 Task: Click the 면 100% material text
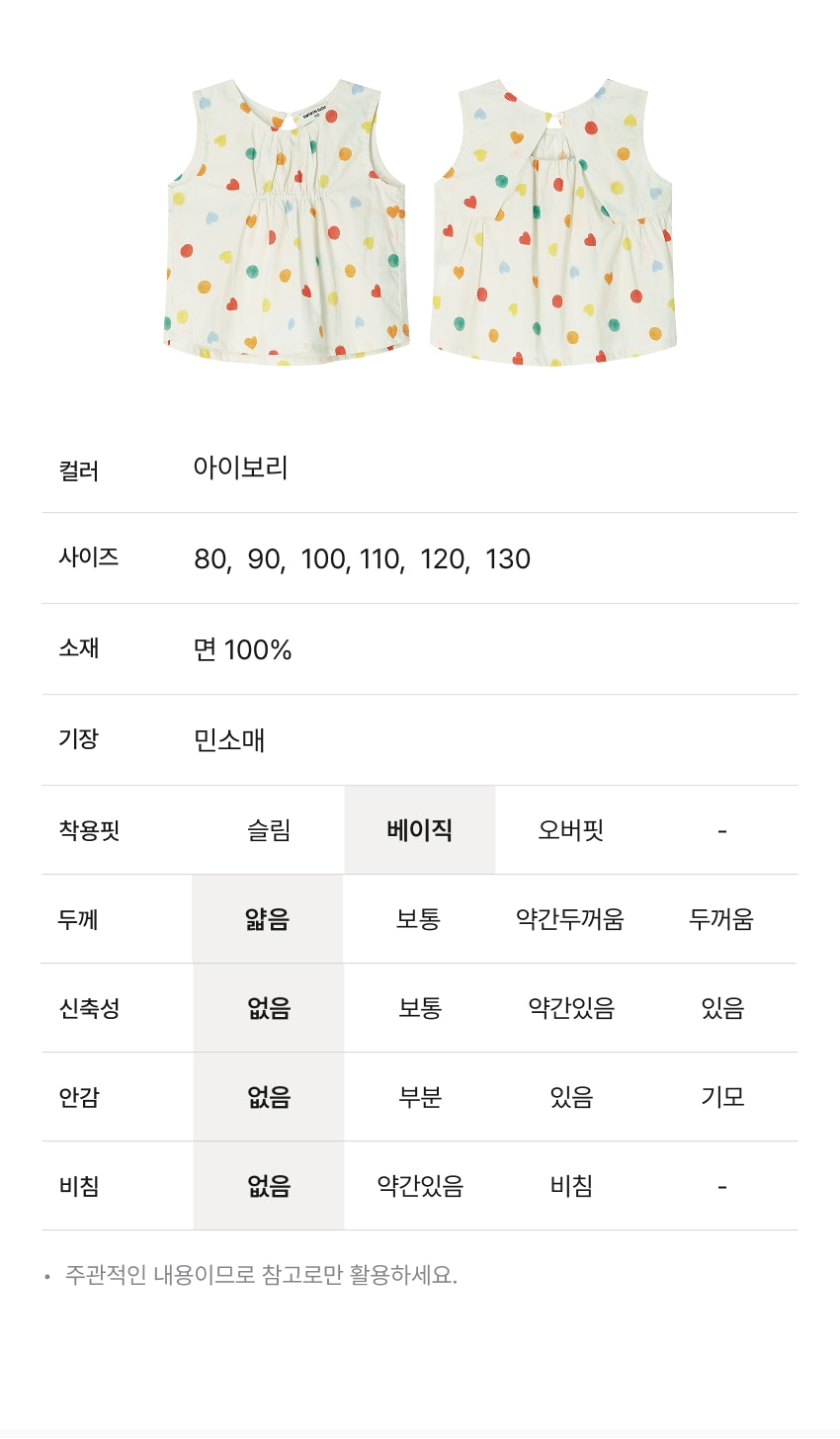[243, 649]
